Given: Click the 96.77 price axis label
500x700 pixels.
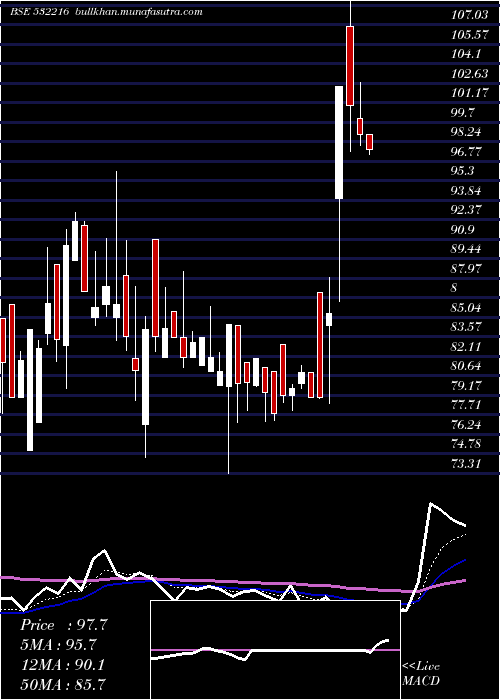Looking at the screenshot, I should coord(466,152).
